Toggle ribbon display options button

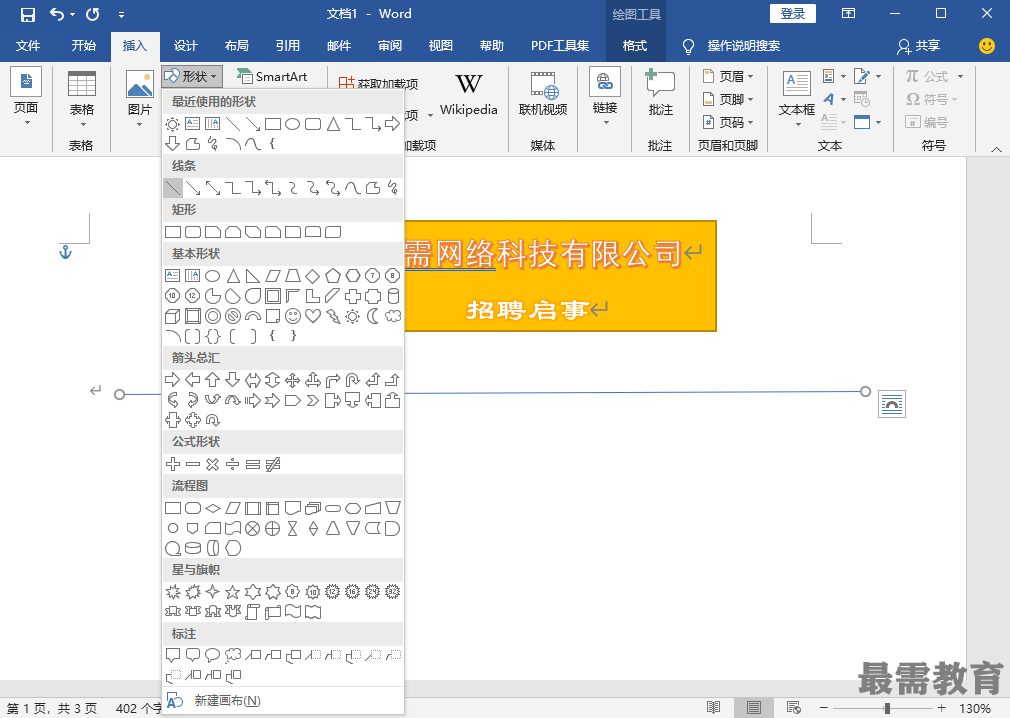[x=849, y=14]
